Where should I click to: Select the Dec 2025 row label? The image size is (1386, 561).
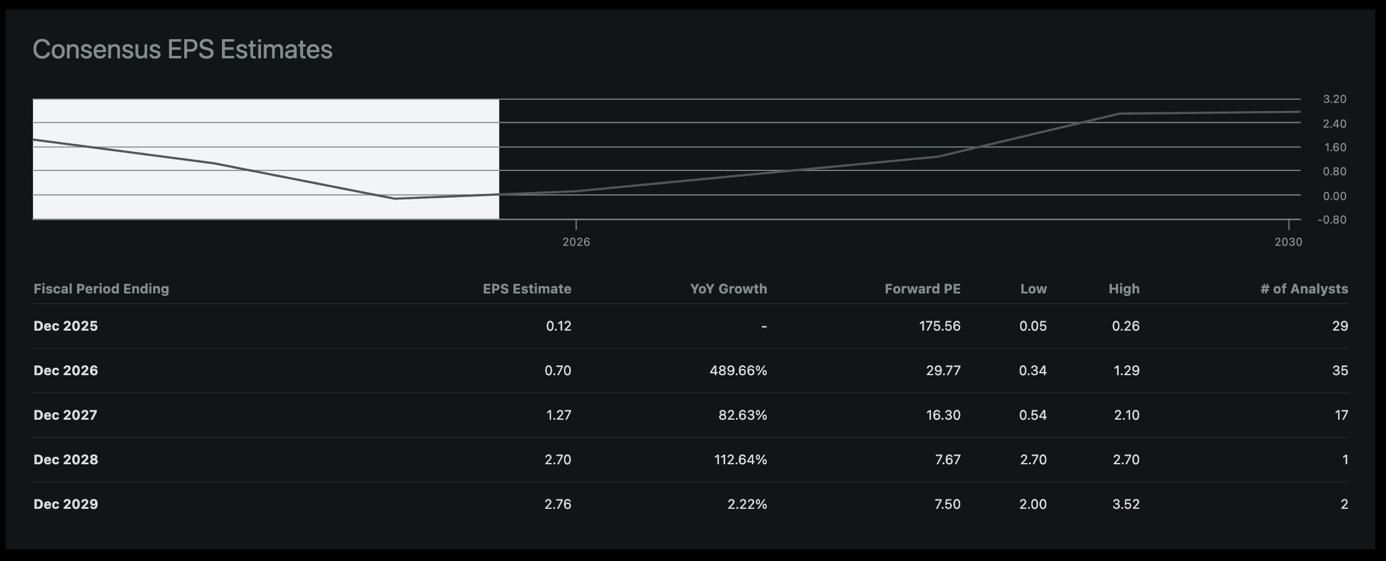(66, 326)
